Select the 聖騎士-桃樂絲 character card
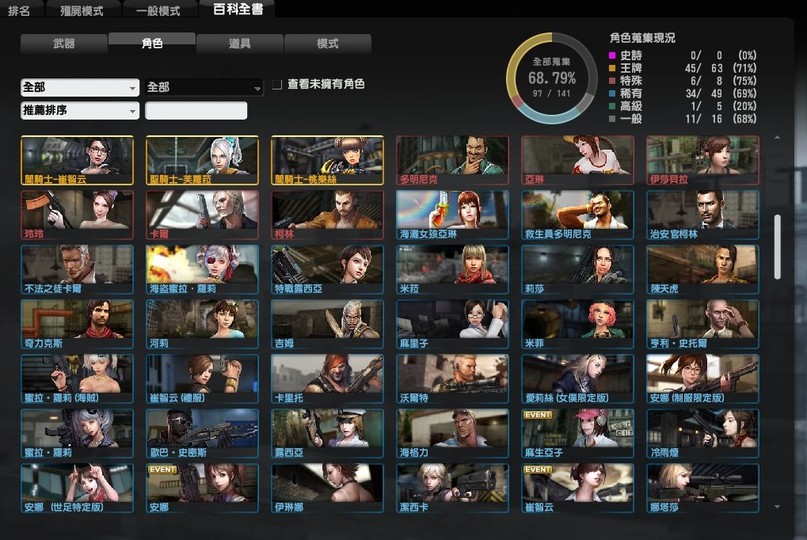The width and height of the screenshot is (807, 540). point(327,160)
